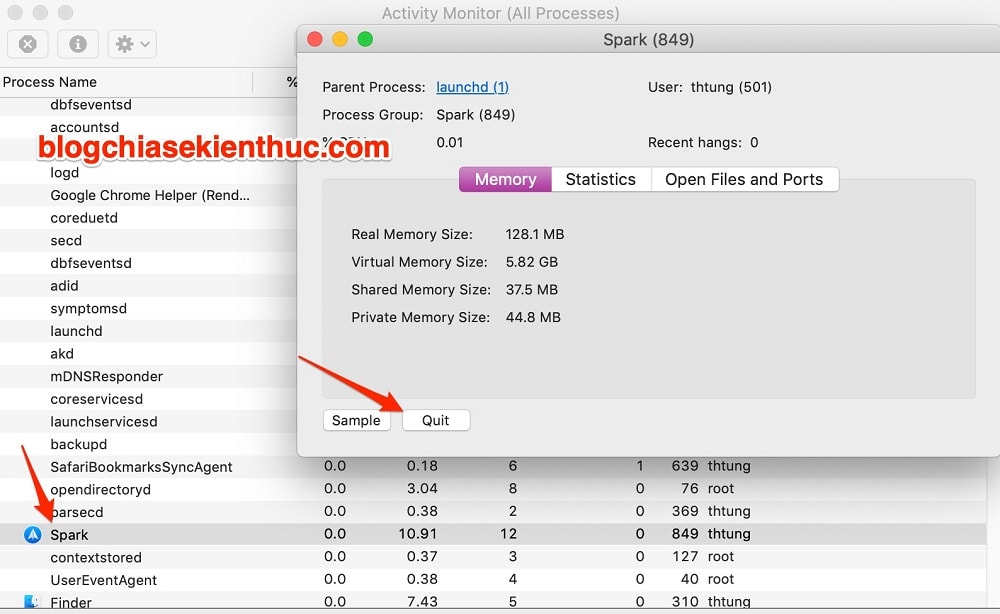
Task: Close the Spark (849) inspector window
Action: pos(315,40)
